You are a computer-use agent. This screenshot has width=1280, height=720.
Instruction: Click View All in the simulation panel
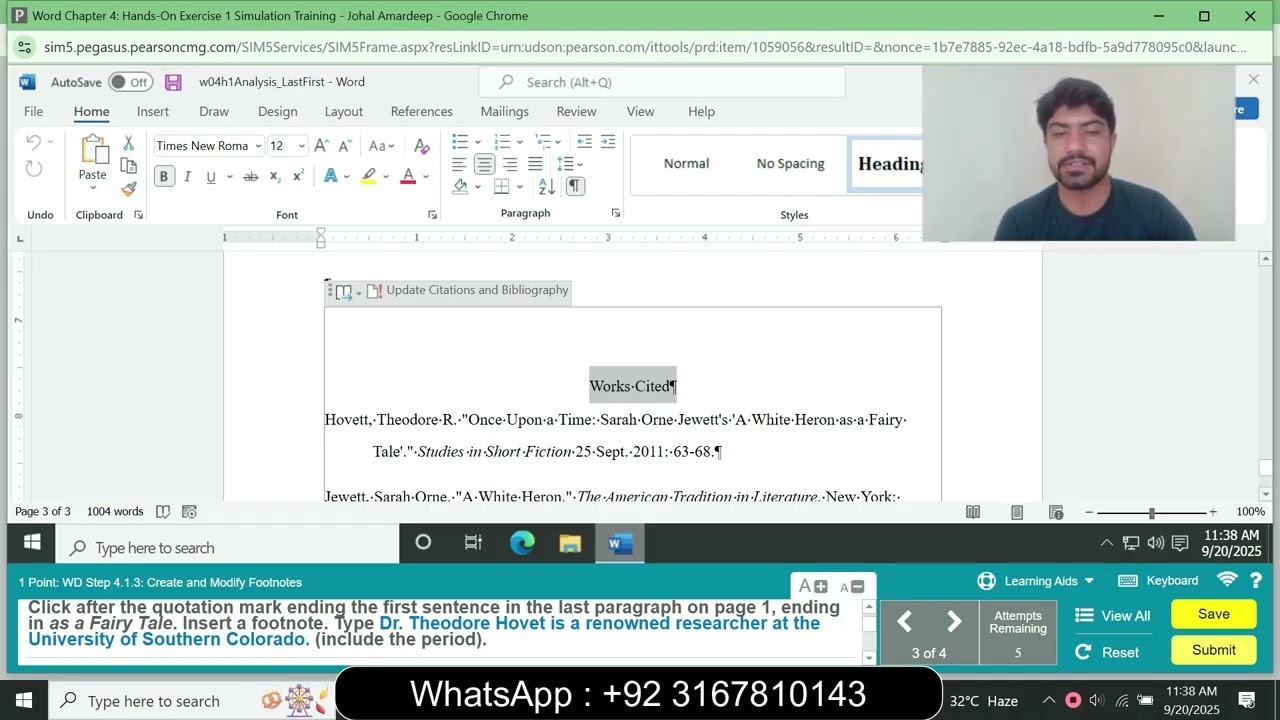1113,616
